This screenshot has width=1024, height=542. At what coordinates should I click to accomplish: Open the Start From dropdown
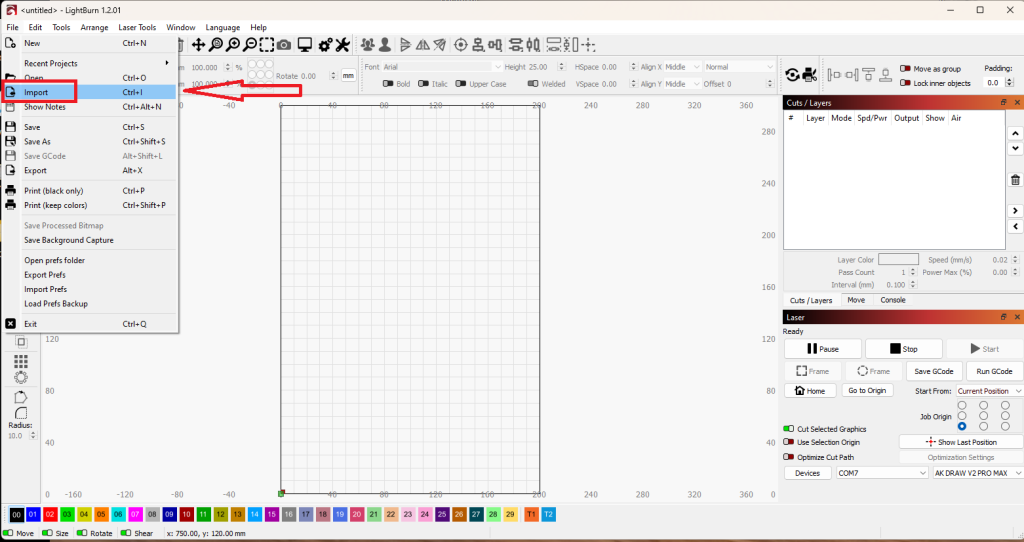click(989, 391)
